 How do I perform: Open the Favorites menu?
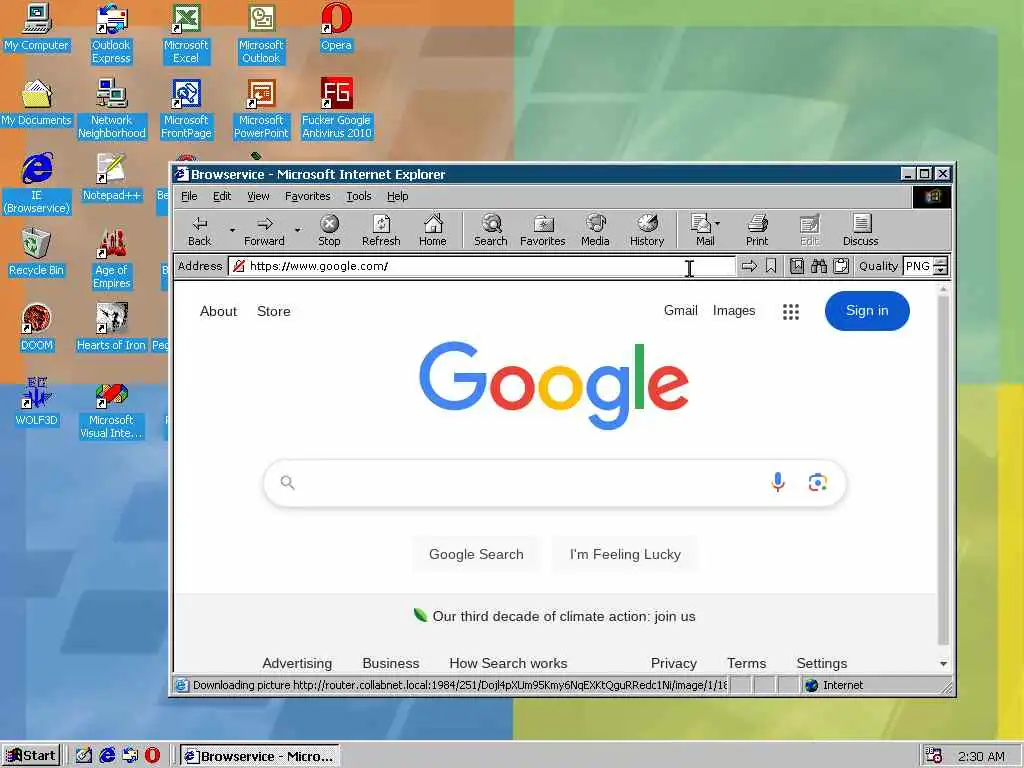pyautogui.click(x=308, y=196)
